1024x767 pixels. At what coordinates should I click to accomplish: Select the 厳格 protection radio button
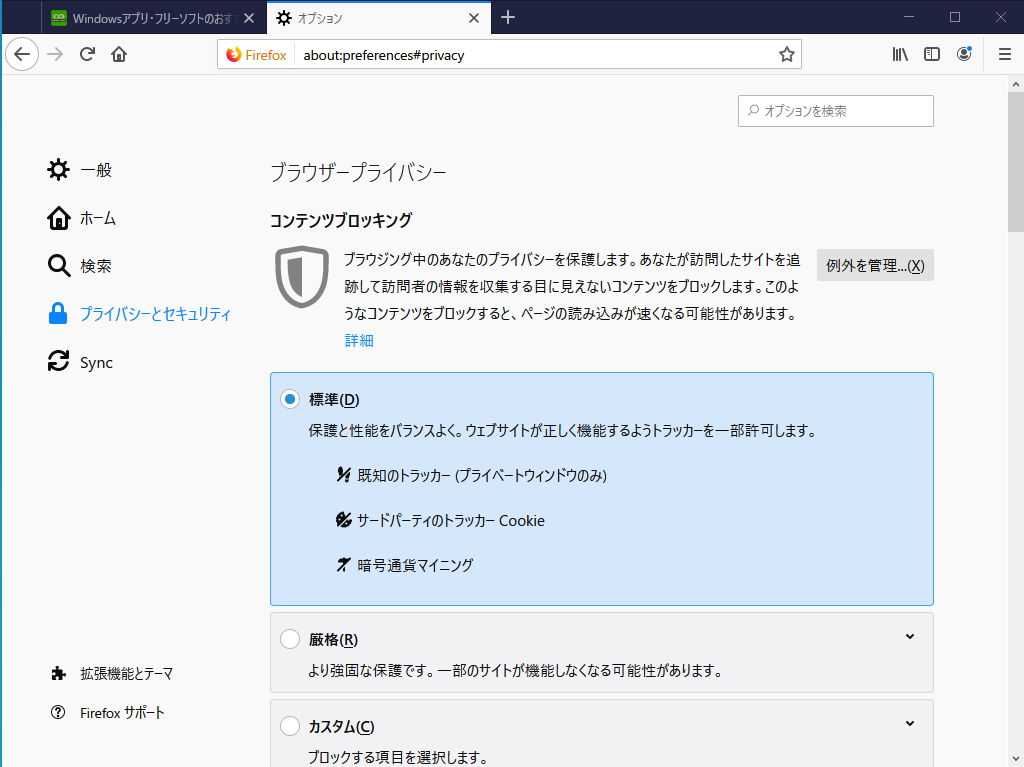[x=291, y=638]
